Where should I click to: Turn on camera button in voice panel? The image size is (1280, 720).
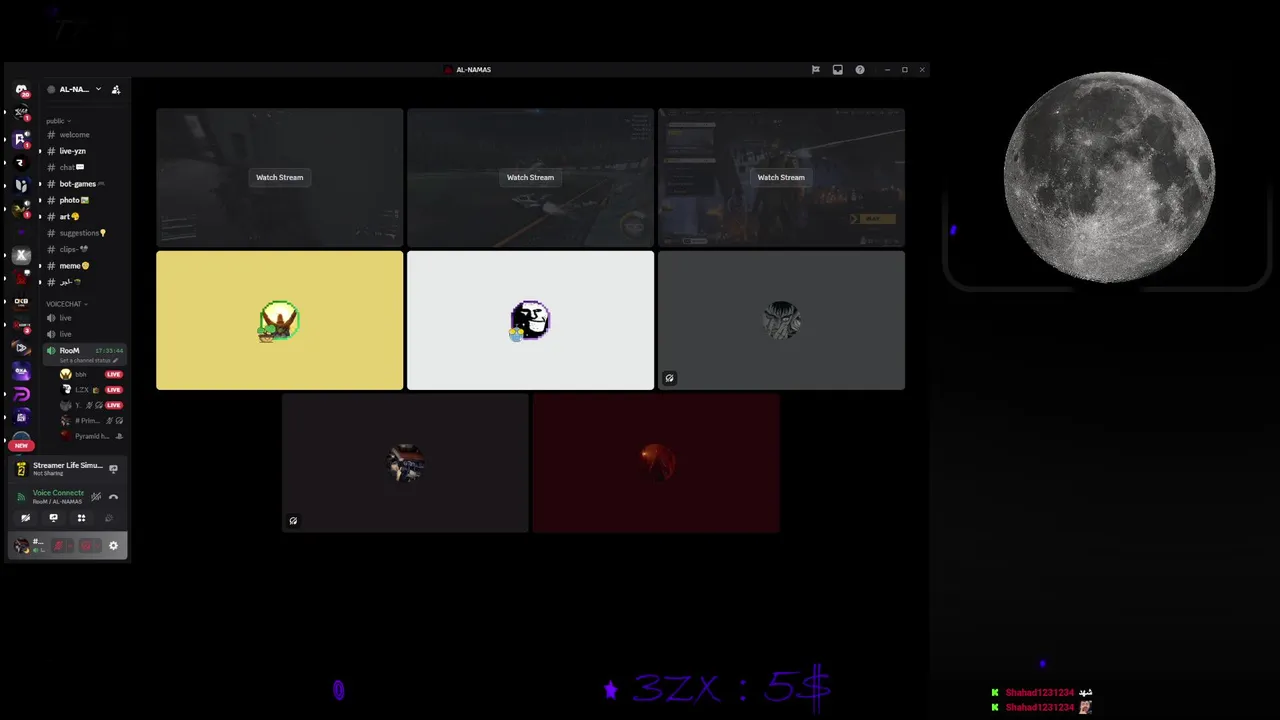pos(25,518)
